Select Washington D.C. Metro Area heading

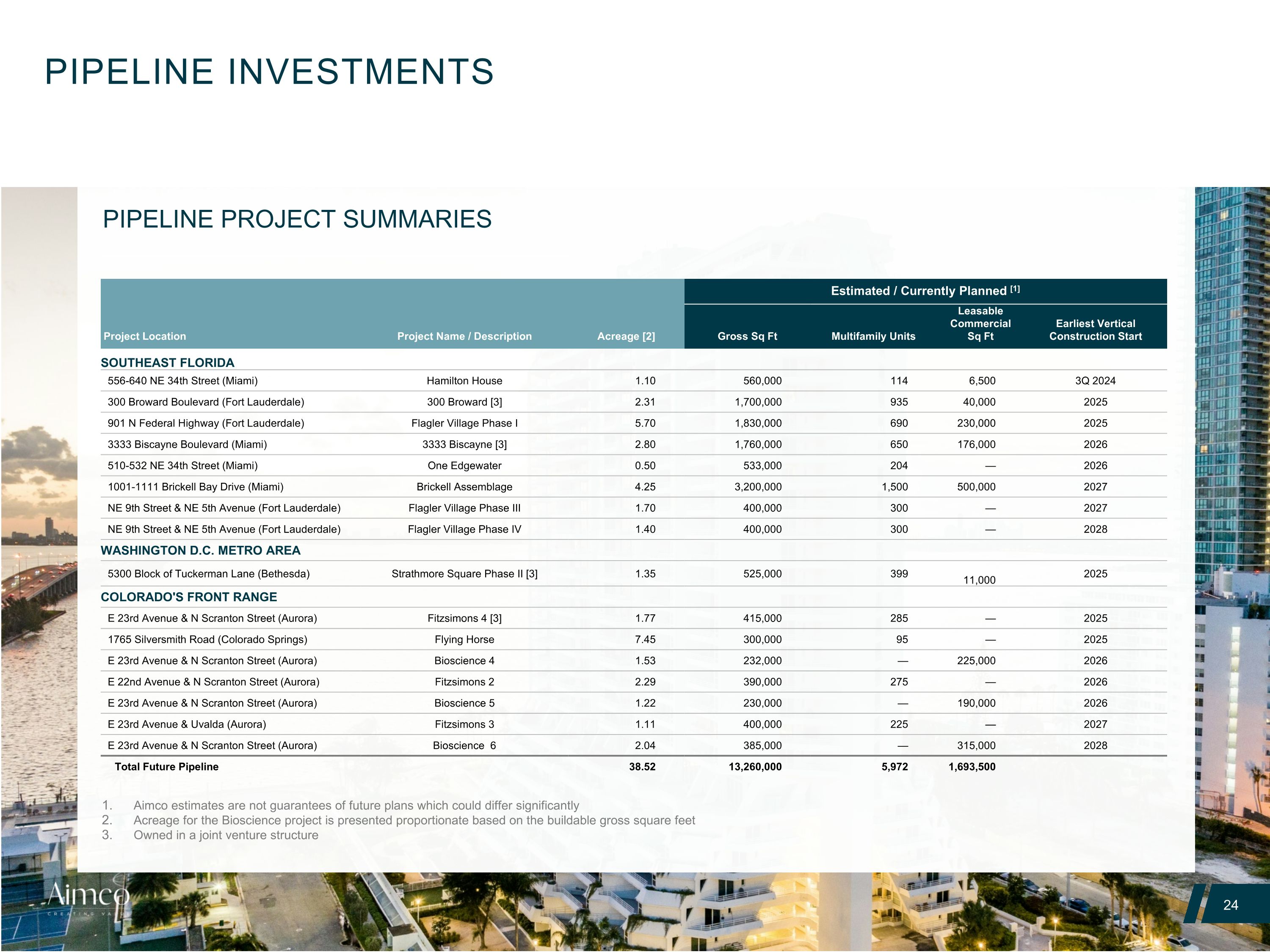tap(200, 550)
